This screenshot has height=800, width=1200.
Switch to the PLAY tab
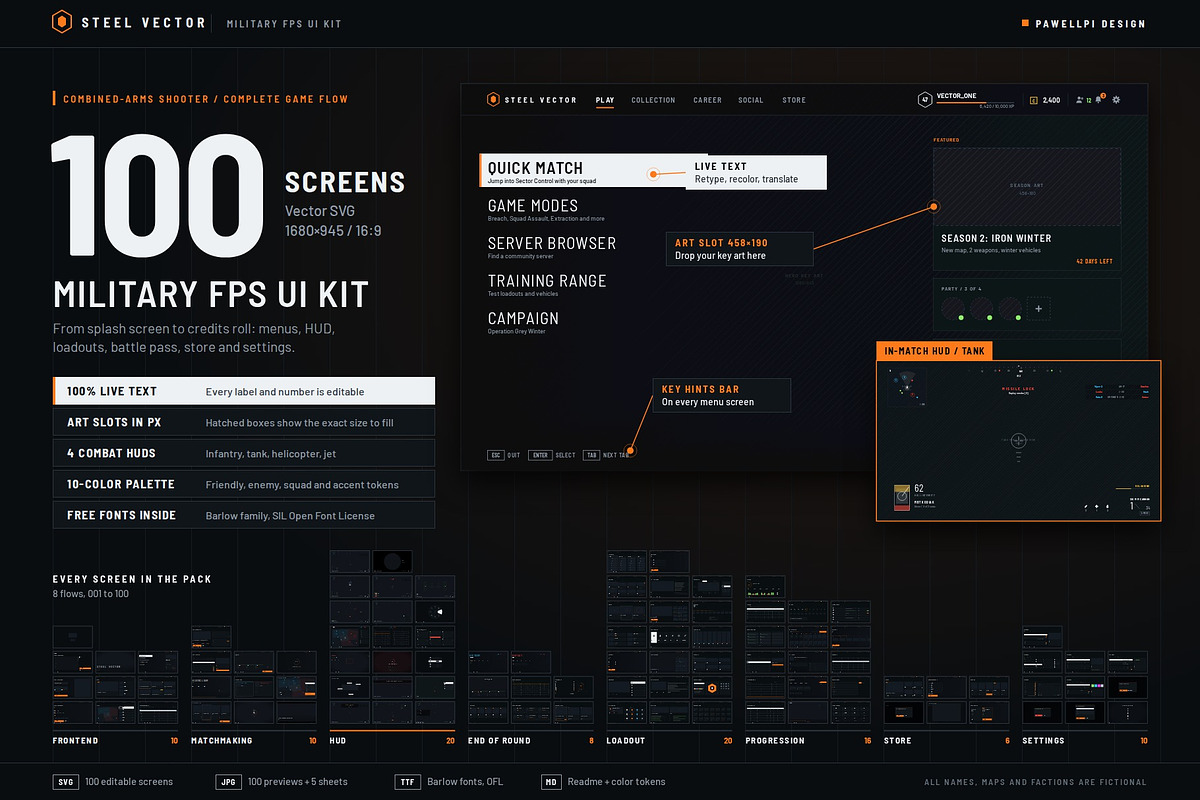pyautogui.click(x=605, y=100)
